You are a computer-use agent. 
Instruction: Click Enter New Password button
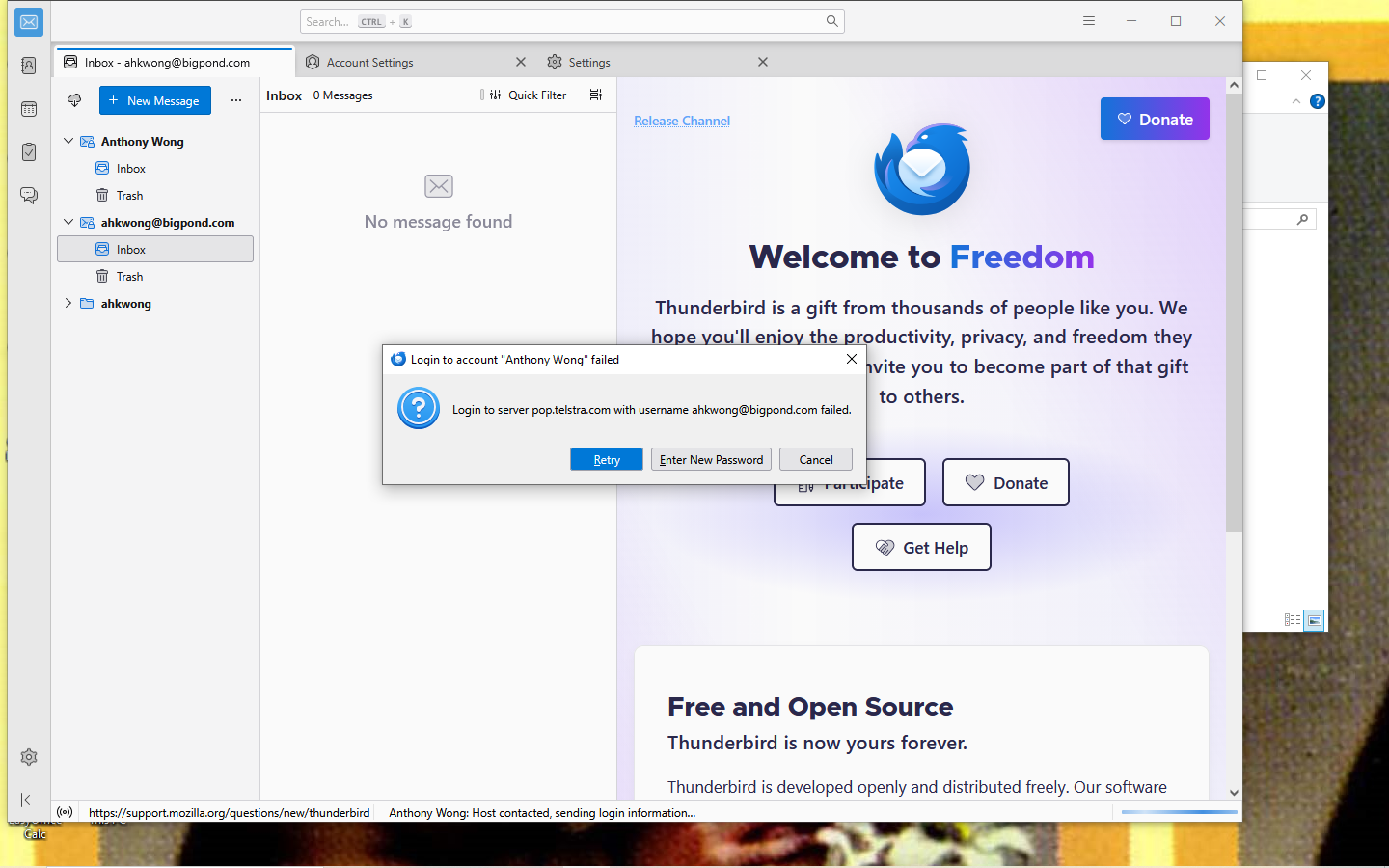(x=711, y=459)
